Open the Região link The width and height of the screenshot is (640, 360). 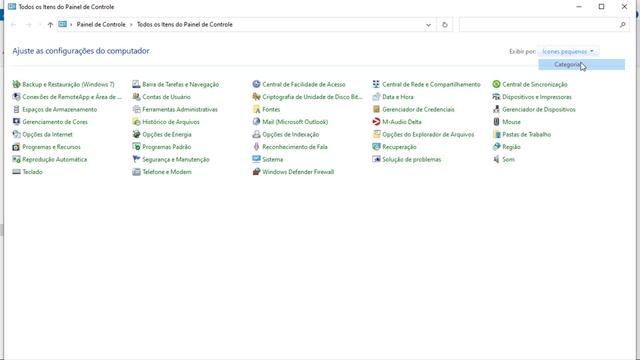pyautogui.click(x=511, y=147)
